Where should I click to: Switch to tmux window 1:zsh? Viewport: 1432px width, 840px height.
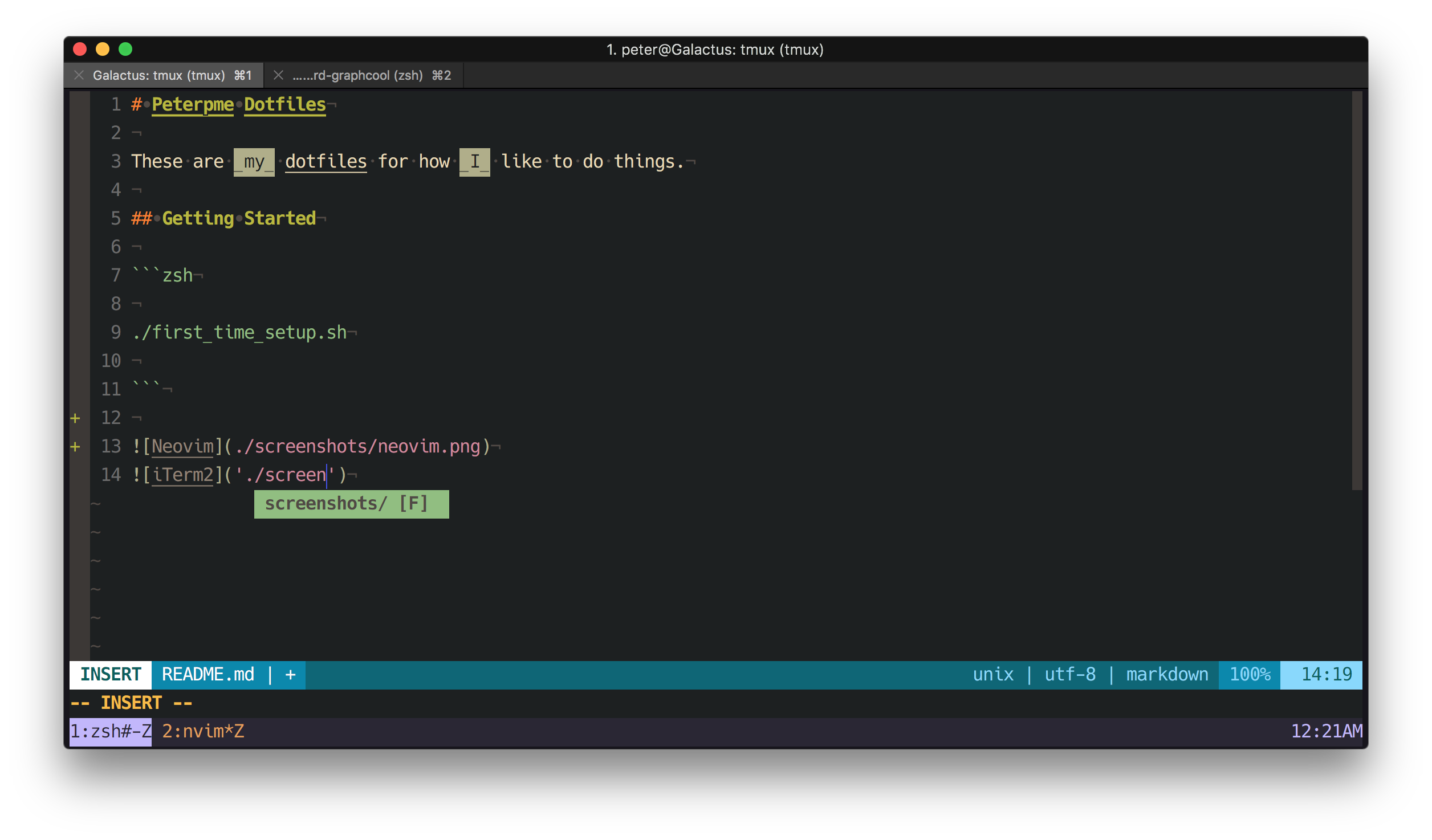pyautogui.click(x=111, y=731)
